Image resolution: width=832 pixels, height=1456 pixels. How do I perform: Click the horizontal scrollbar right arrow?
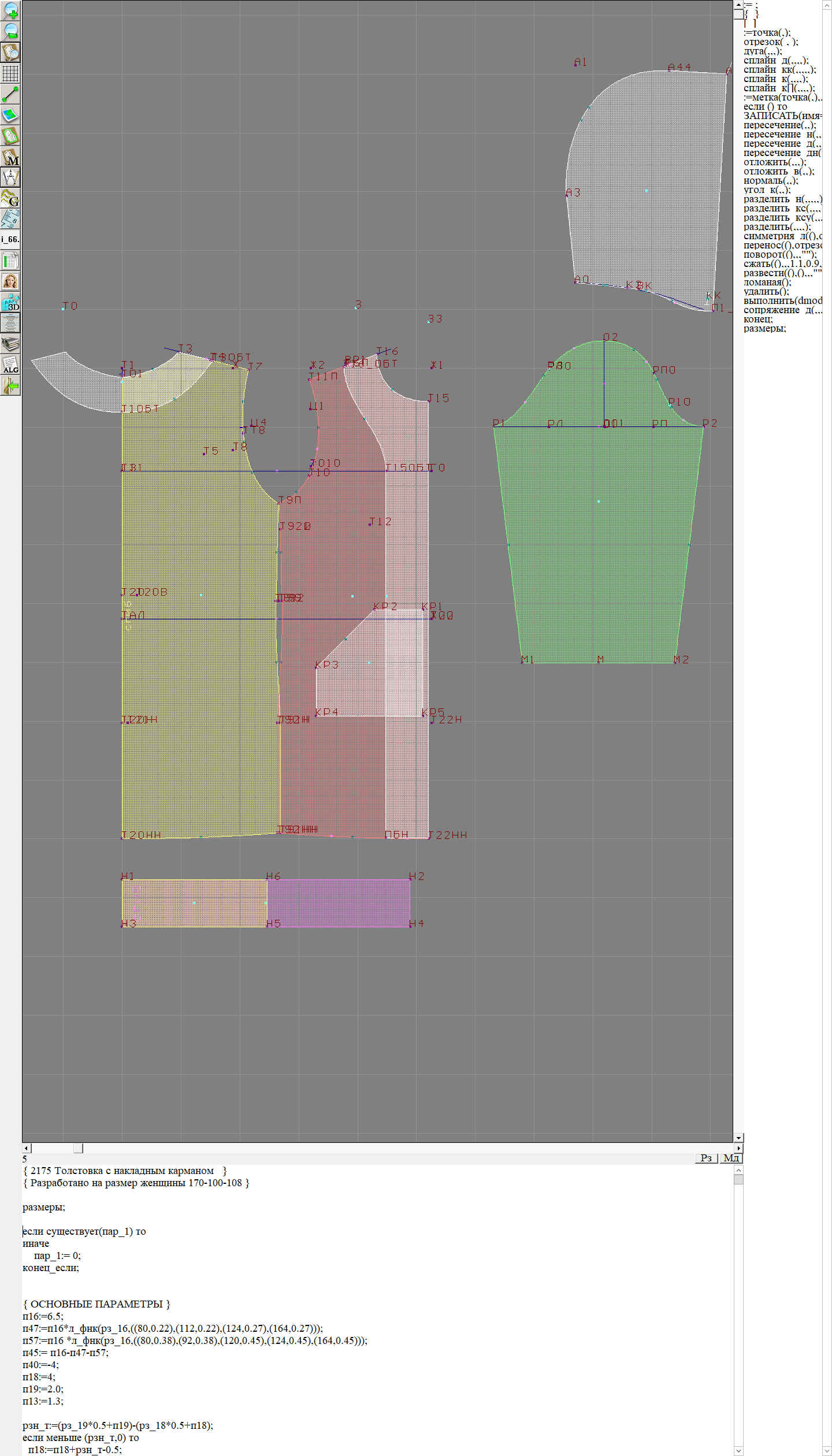point(738,1148)
